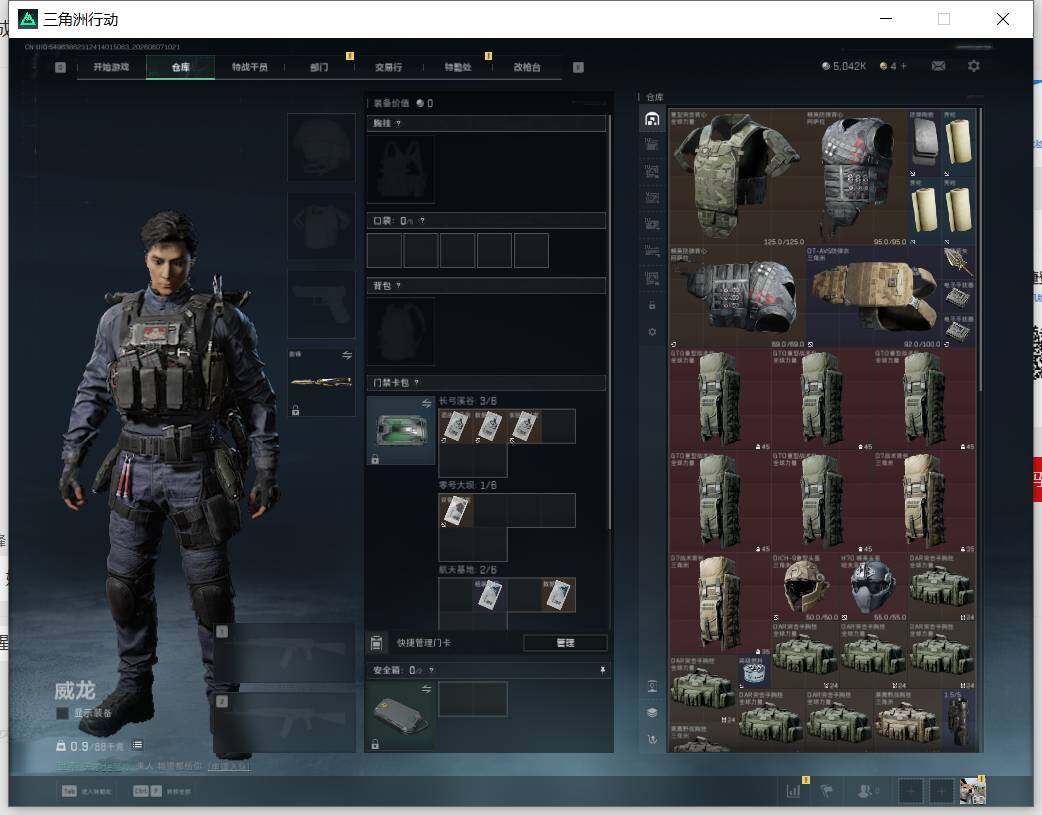Click the statistics bar-chart icon bottom bar
Image resolution: width=1042 pixels, height=815 pixels.
click(x=793, y=790)
